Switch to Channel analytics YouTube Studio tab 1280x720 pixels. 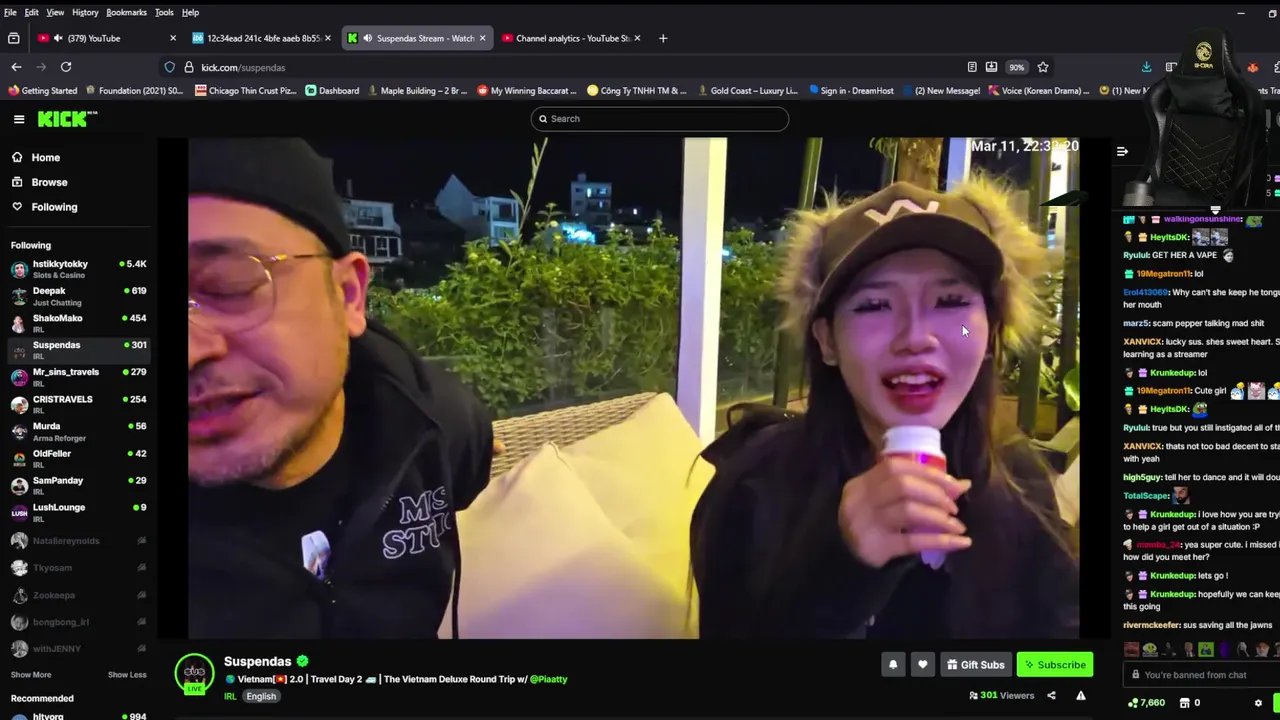click(572, 38)
